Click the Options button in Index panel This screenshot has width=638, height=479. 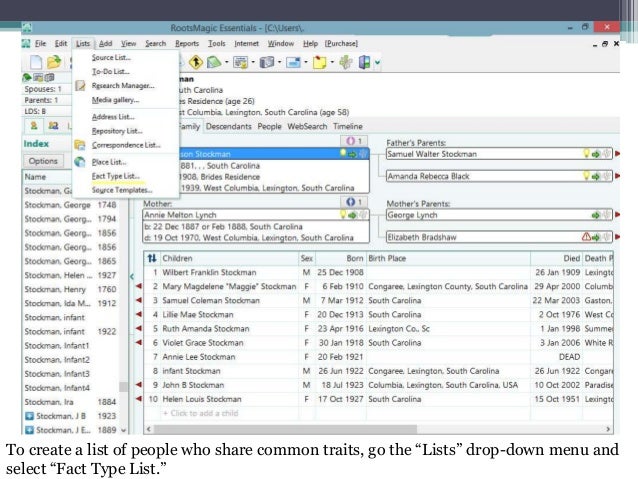(x=43, y=161)
